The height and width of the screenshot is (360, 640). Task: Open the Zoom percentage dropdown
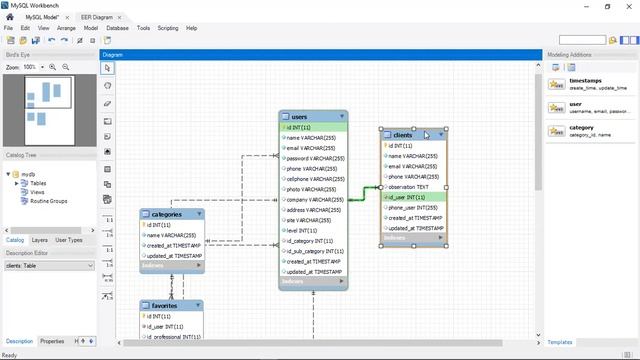coord(42,67)
